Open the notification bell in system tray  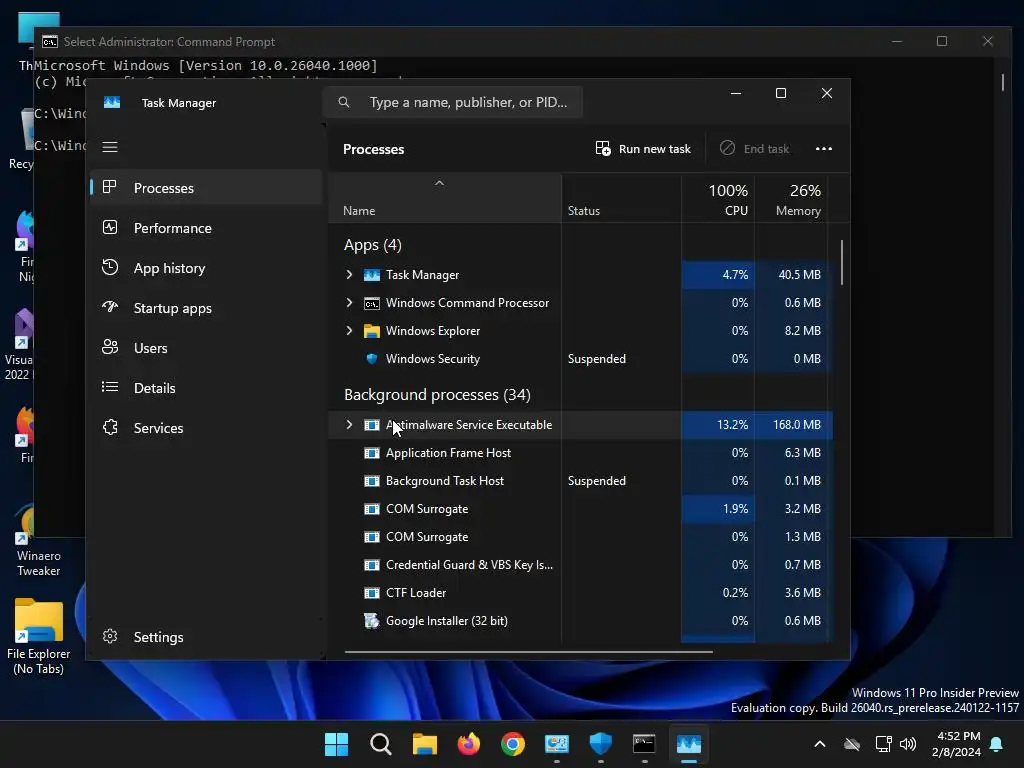tap(996, 744)
